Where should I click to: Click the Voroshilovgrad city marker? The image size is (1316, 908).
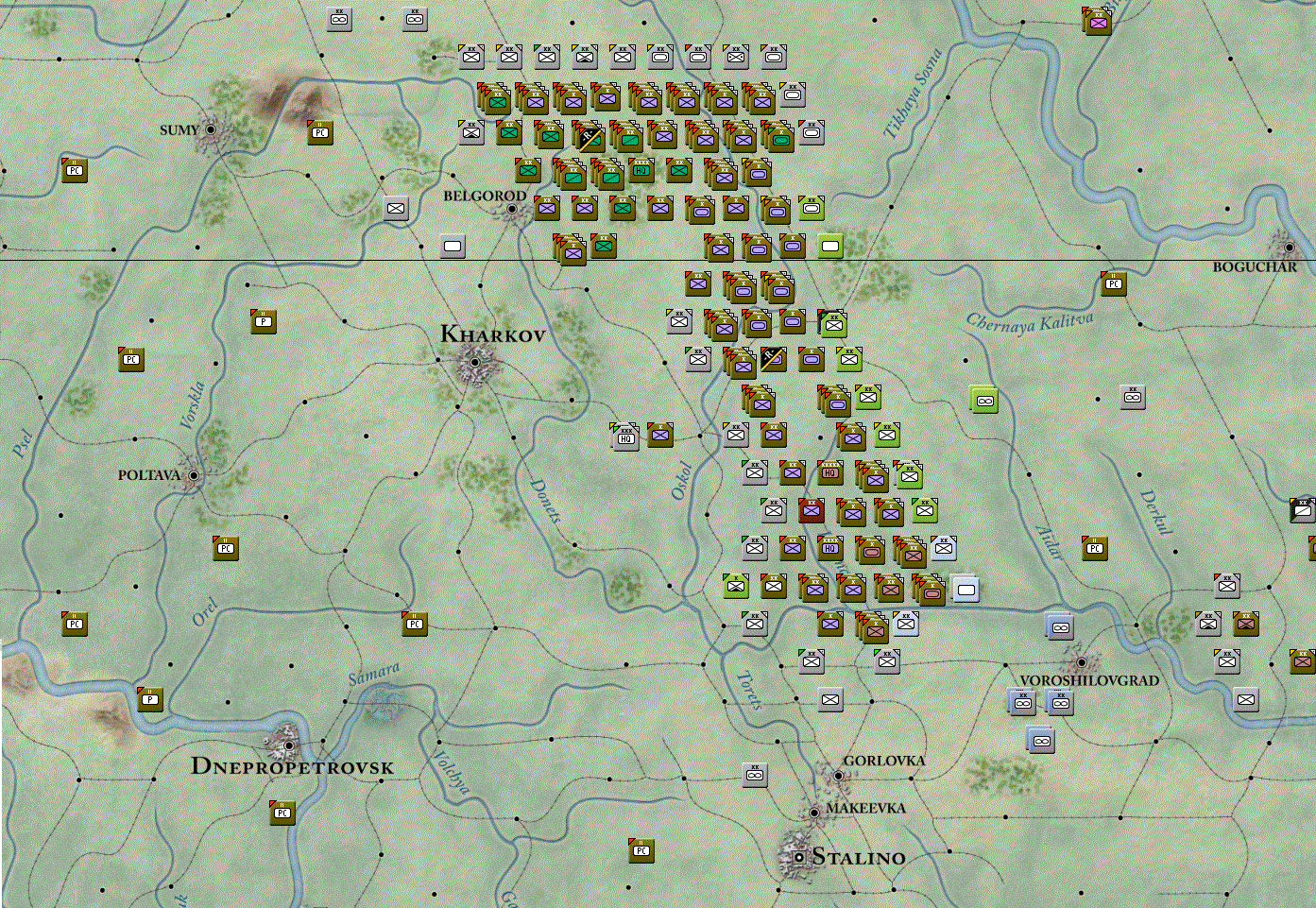pyautogui.click(x=1082, y=662)
